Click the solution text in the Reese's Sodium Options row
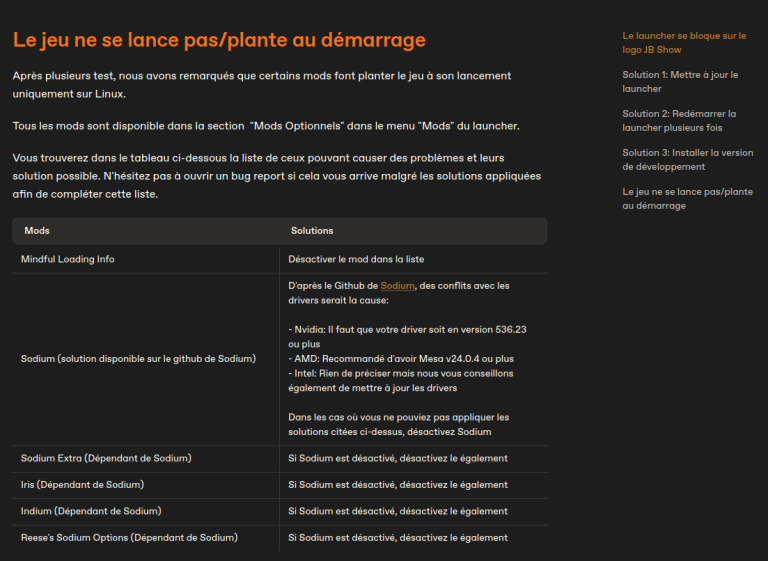768x561 pixels. [x=398, y=538]
